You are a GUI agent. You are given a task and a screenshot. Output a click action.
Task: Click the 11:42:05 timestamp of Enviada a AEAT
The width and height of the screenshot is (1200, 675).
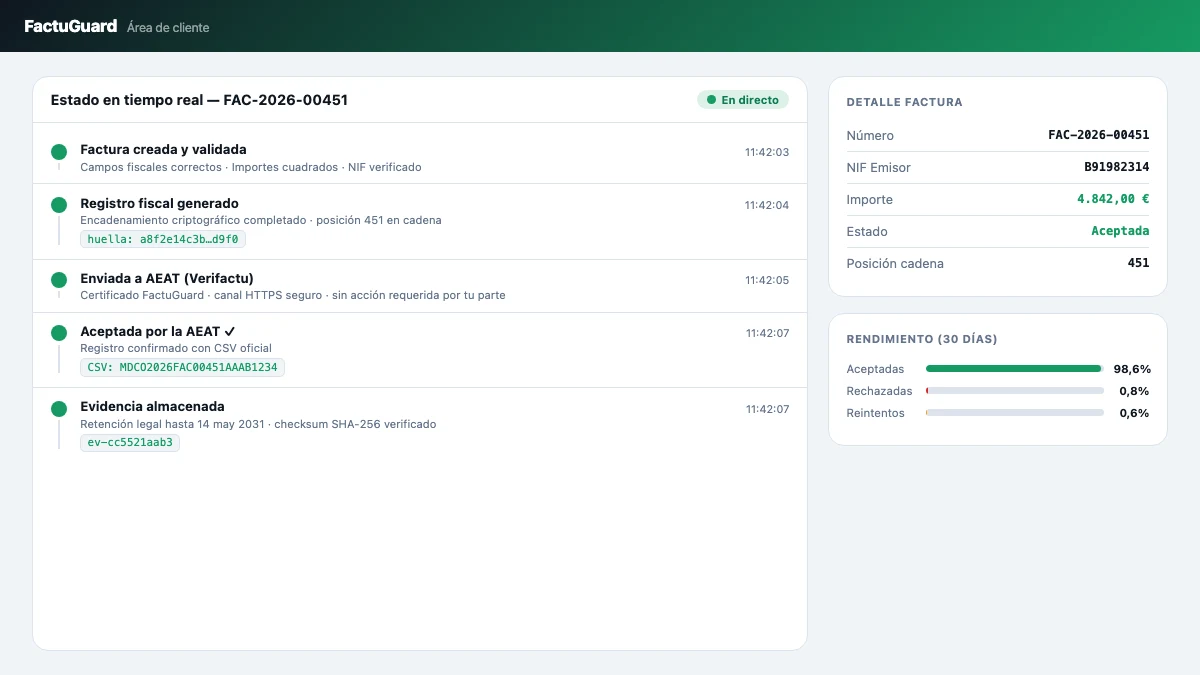tap(767, 280)
